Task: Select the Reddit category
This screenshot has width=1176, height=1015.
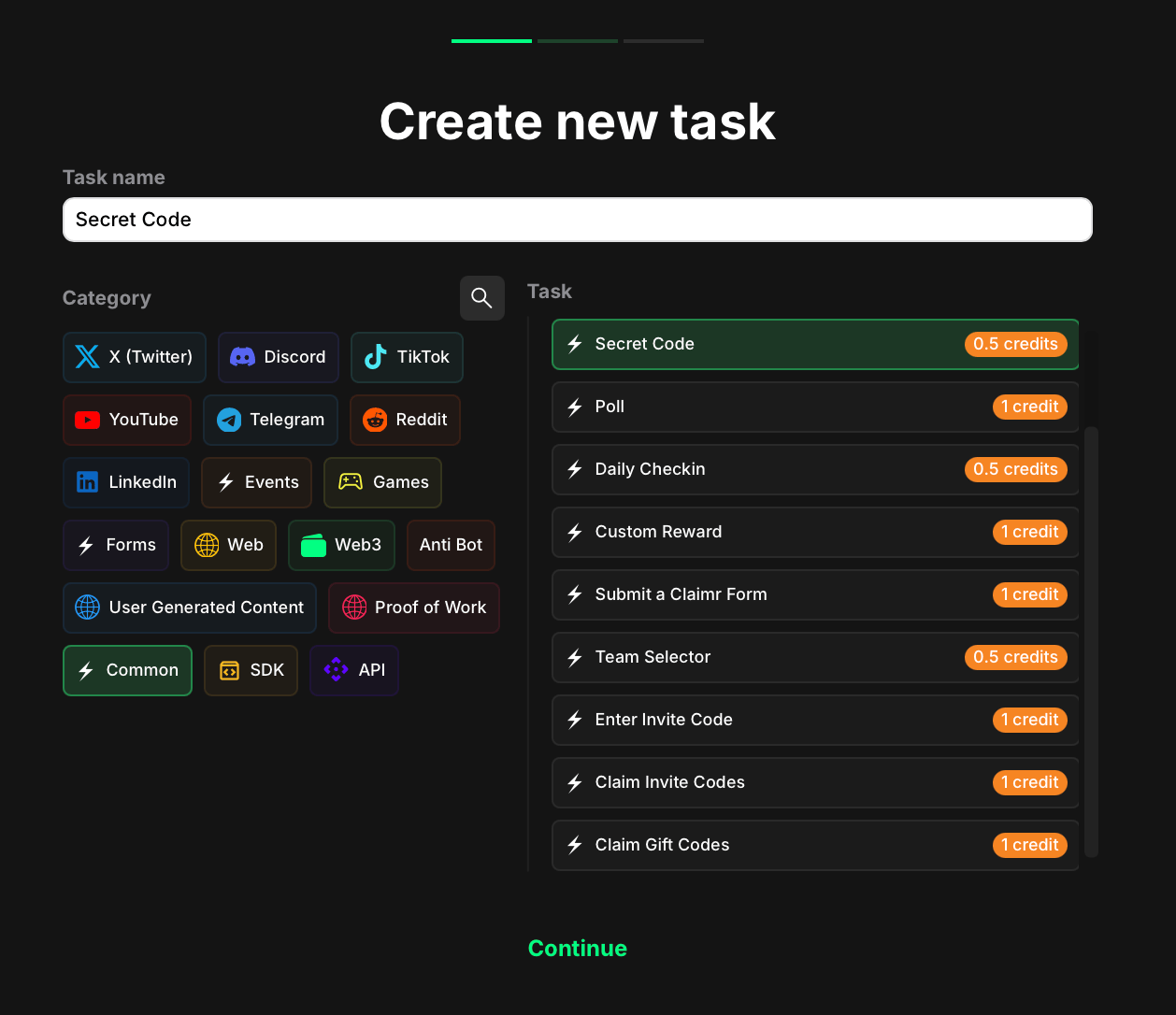Action: 405,420
